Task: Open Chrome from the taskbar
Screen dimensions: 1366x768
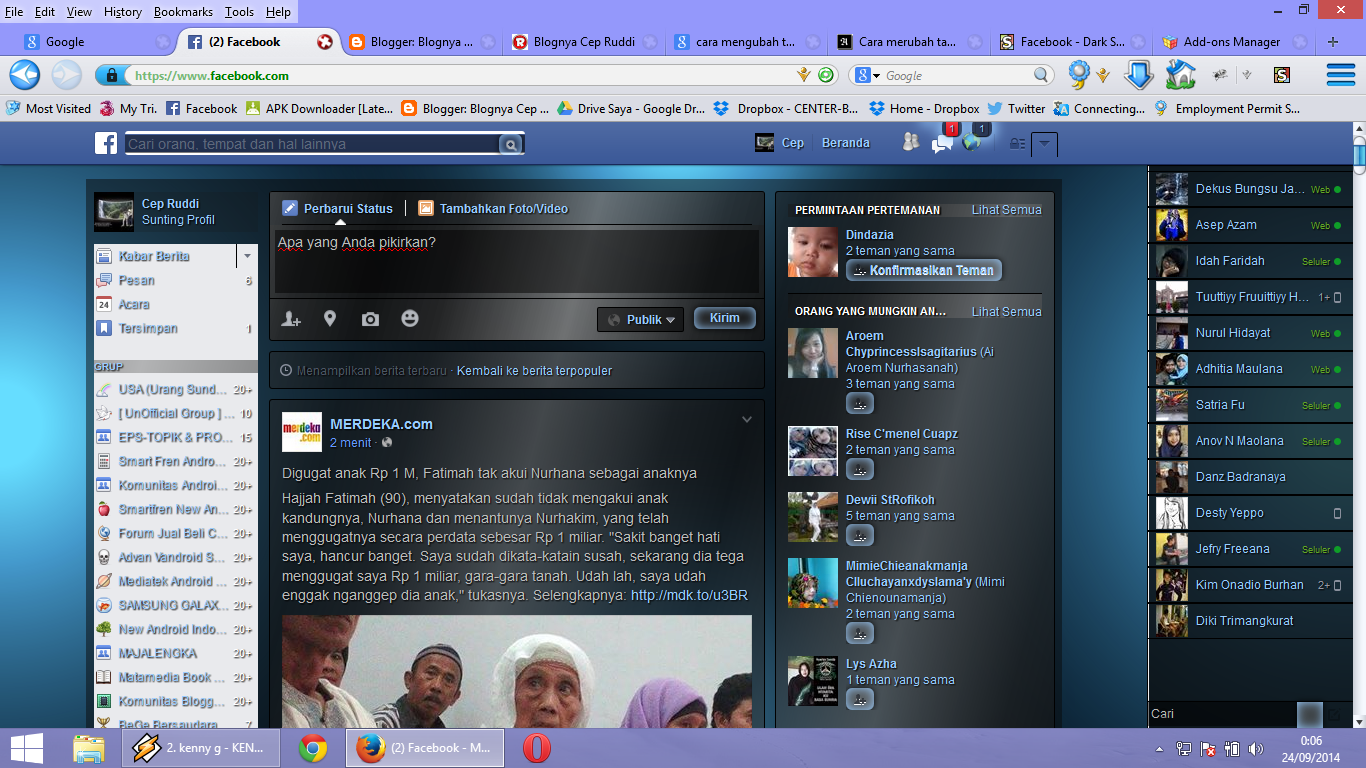Action: point(313,748)
